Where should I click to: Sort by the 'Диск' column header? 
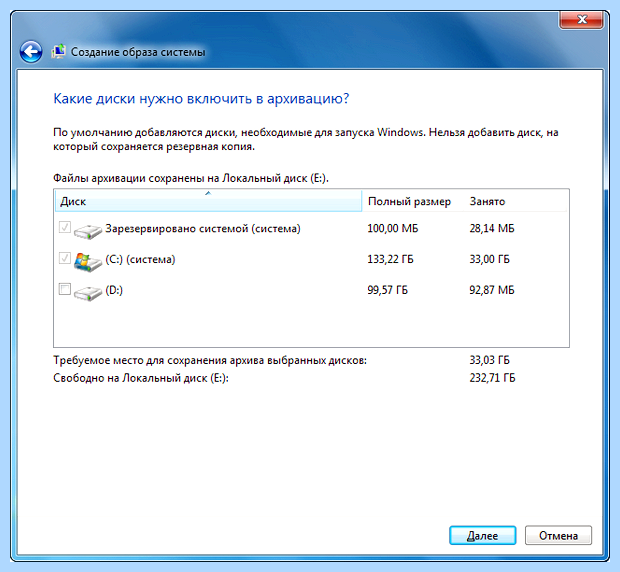(x=208, y=201)
